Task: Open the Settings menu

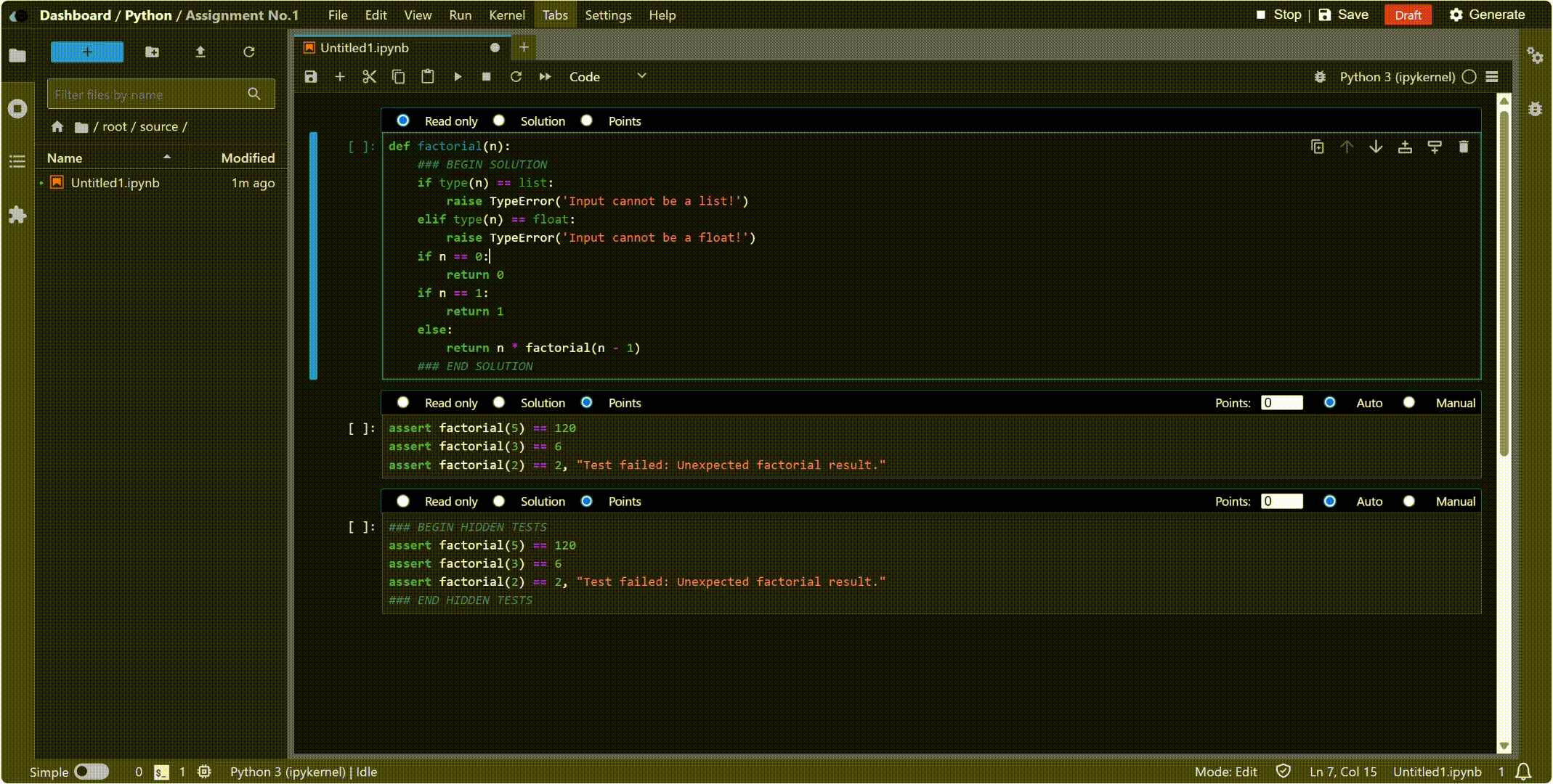Action: 608,15
